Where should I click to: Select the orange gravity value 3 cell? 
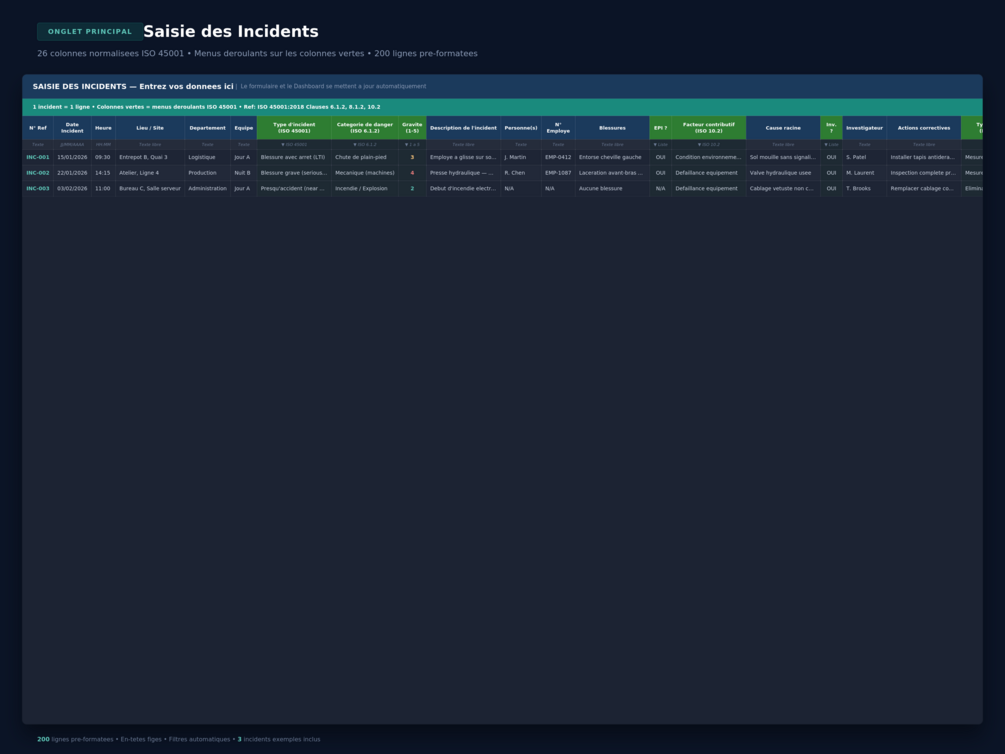[412, 157]
